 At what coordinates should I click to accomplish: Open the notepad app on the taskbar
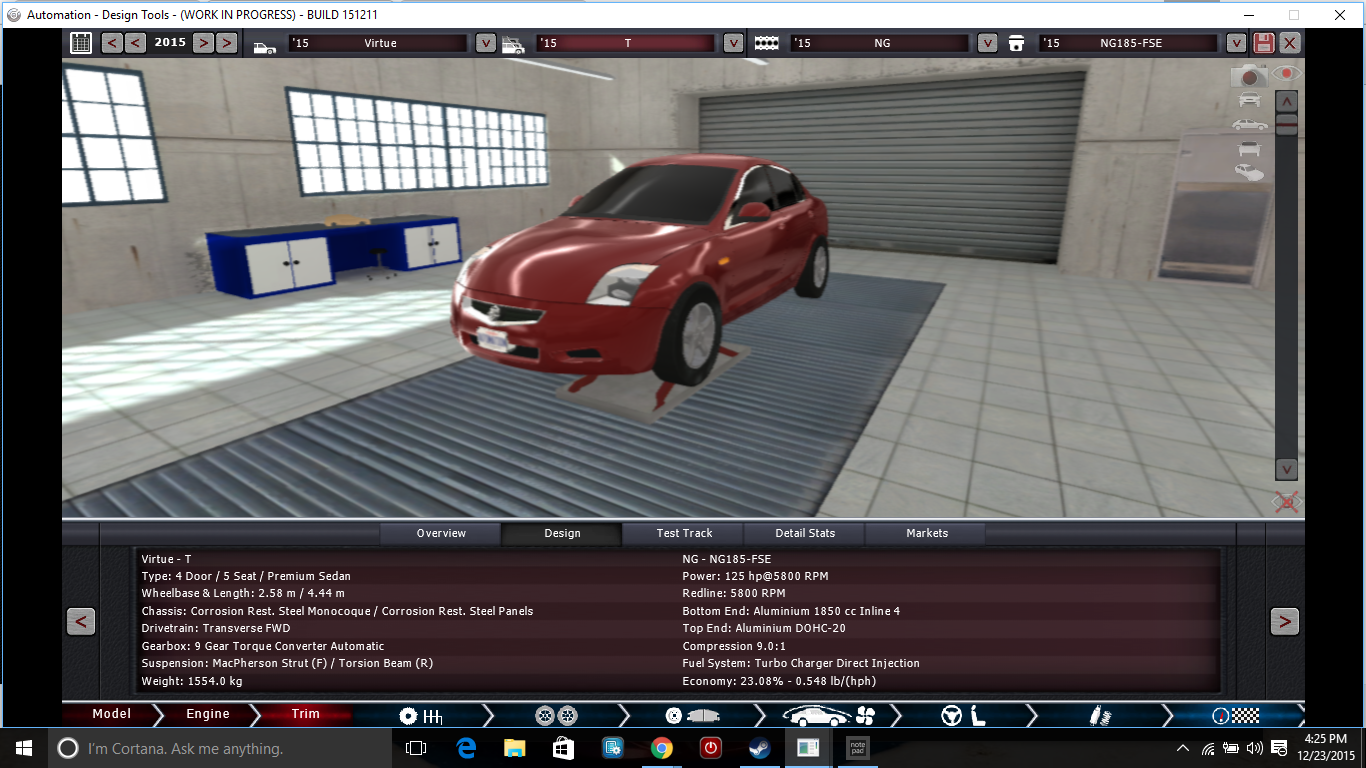point(857,748)
